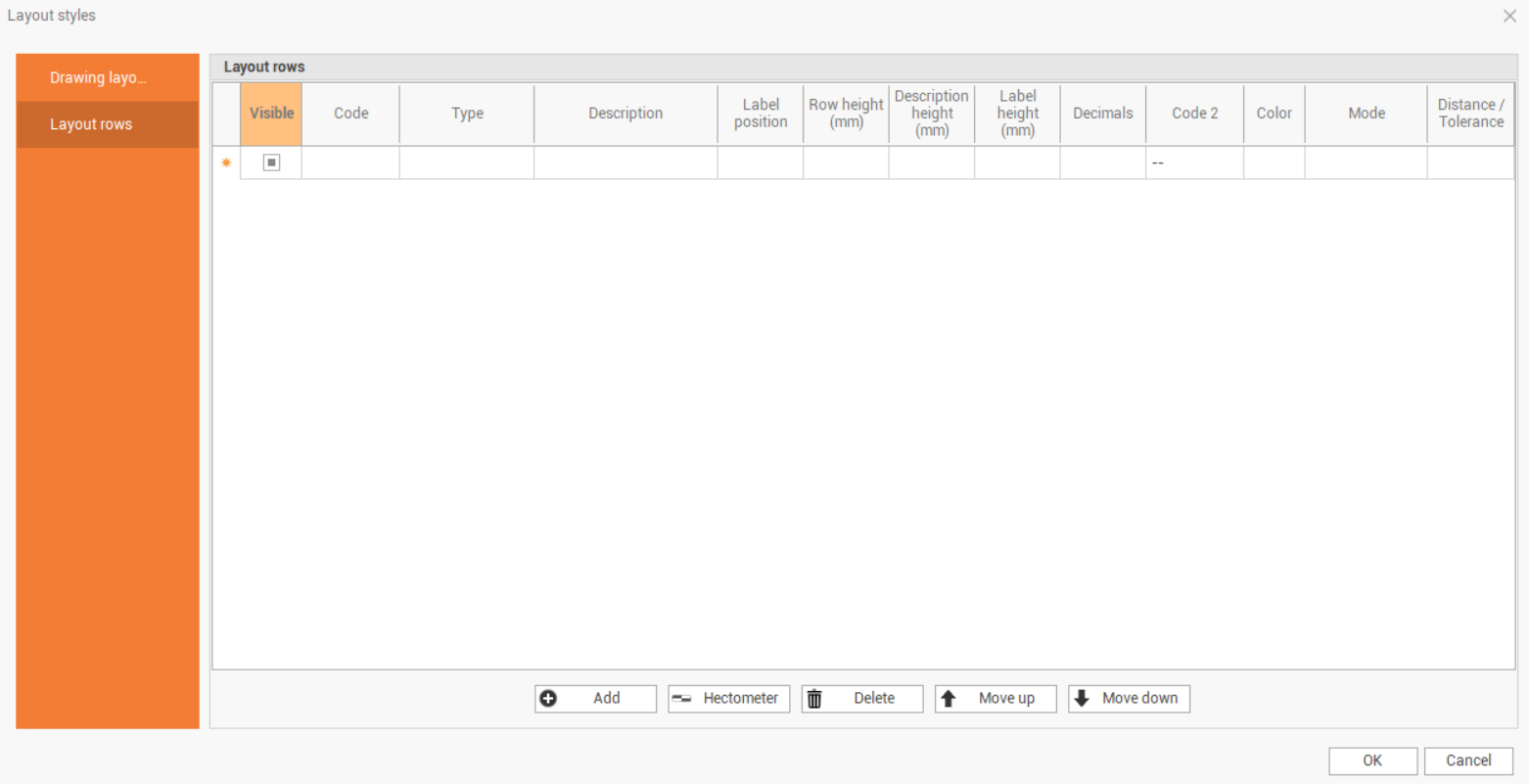Click the Move up arrow icon
1529x784 pixels.
click(x=948, y=699)
